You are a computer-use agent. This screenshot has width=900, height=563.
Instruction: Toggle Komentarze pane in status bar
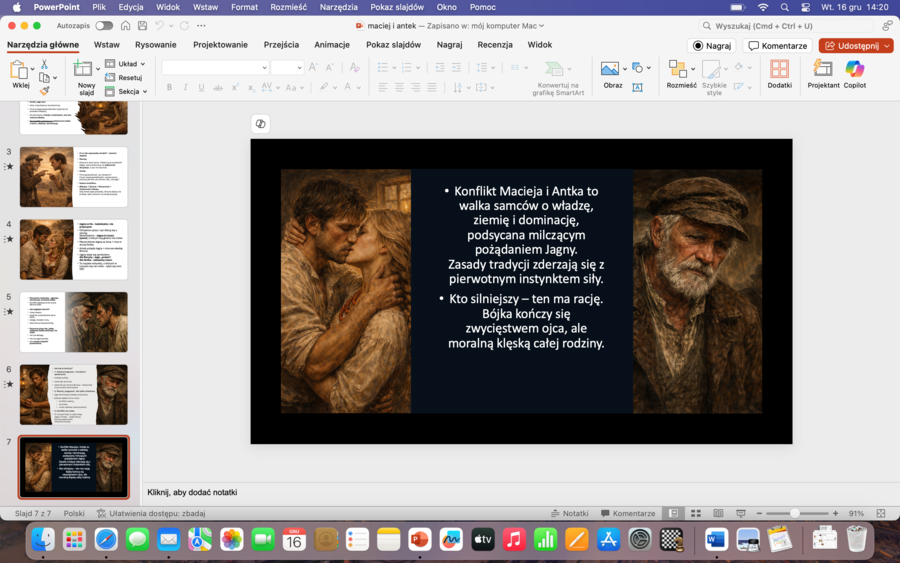coord(627,513)
